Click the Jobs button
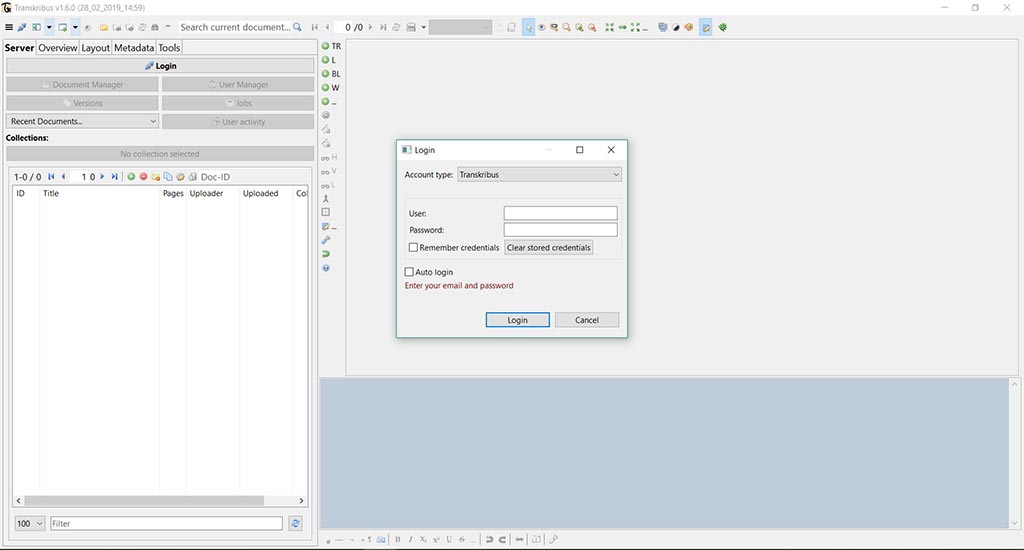 coord(238,103)
